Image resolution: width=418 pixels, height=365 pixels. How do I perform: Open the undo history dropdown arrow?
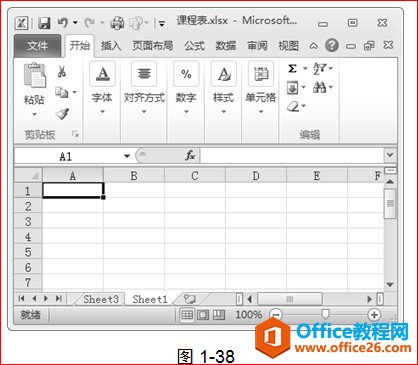(x=75, y=23)
